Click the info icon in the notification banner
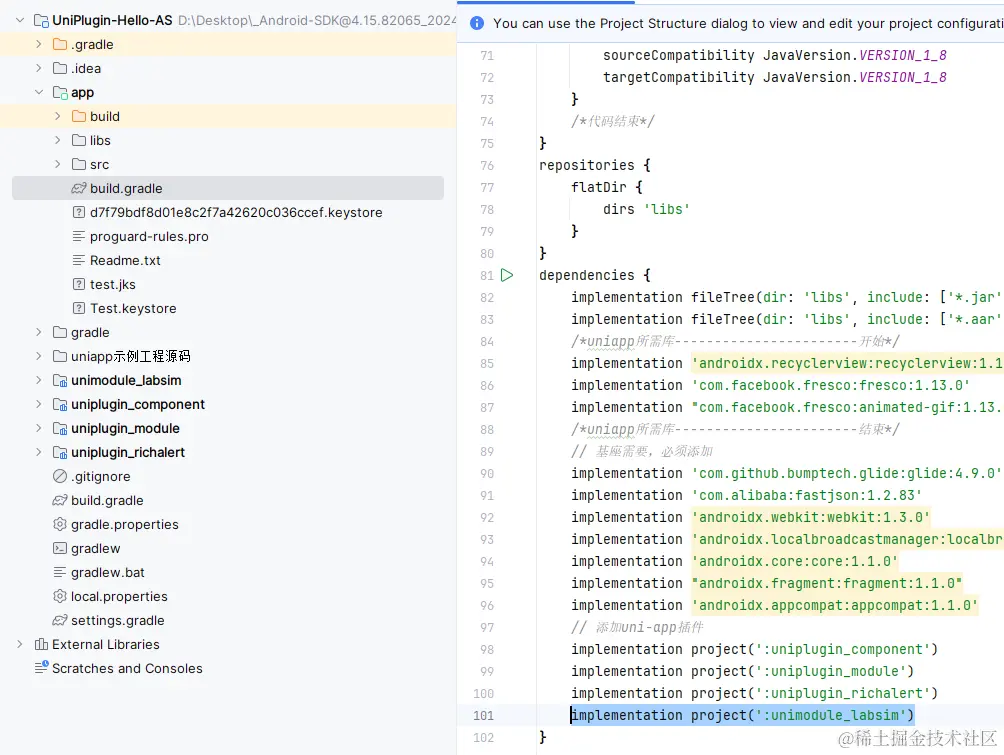Image resolution: width=1004 pixels, height=755 pixels. tap(476, 23)
